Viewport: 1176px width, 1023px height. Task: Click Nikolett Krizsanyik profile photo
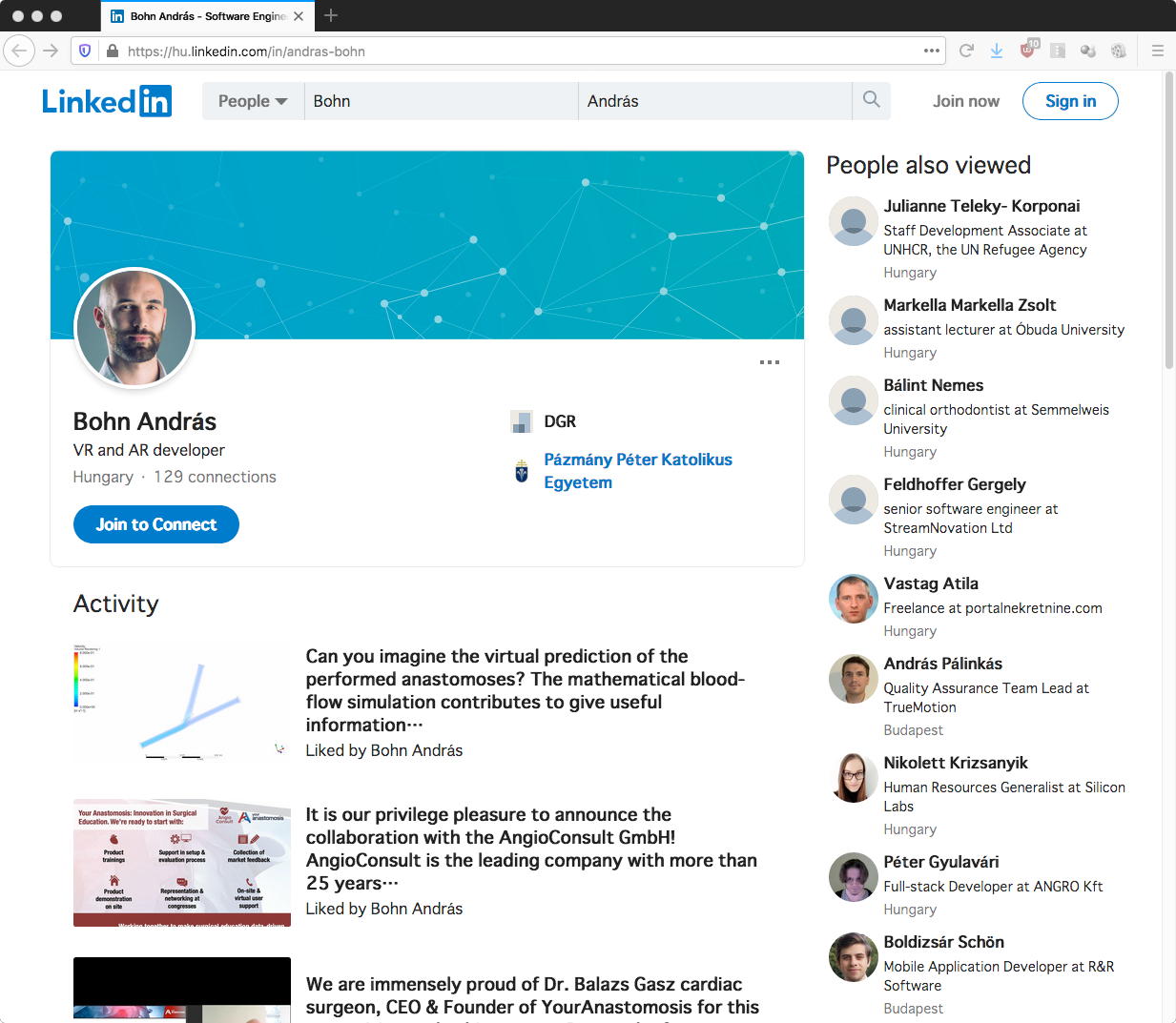point(854,778)
